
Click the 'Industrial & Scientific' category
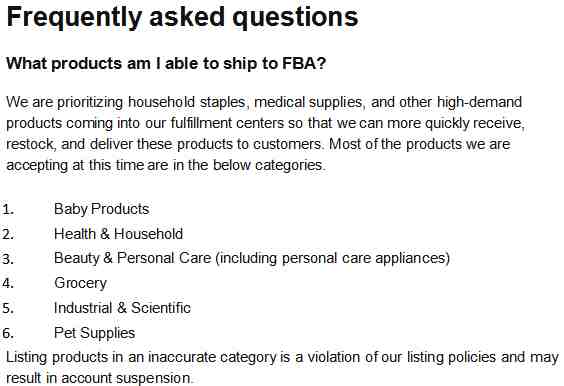pyautogui.click(x=122, y=308)
